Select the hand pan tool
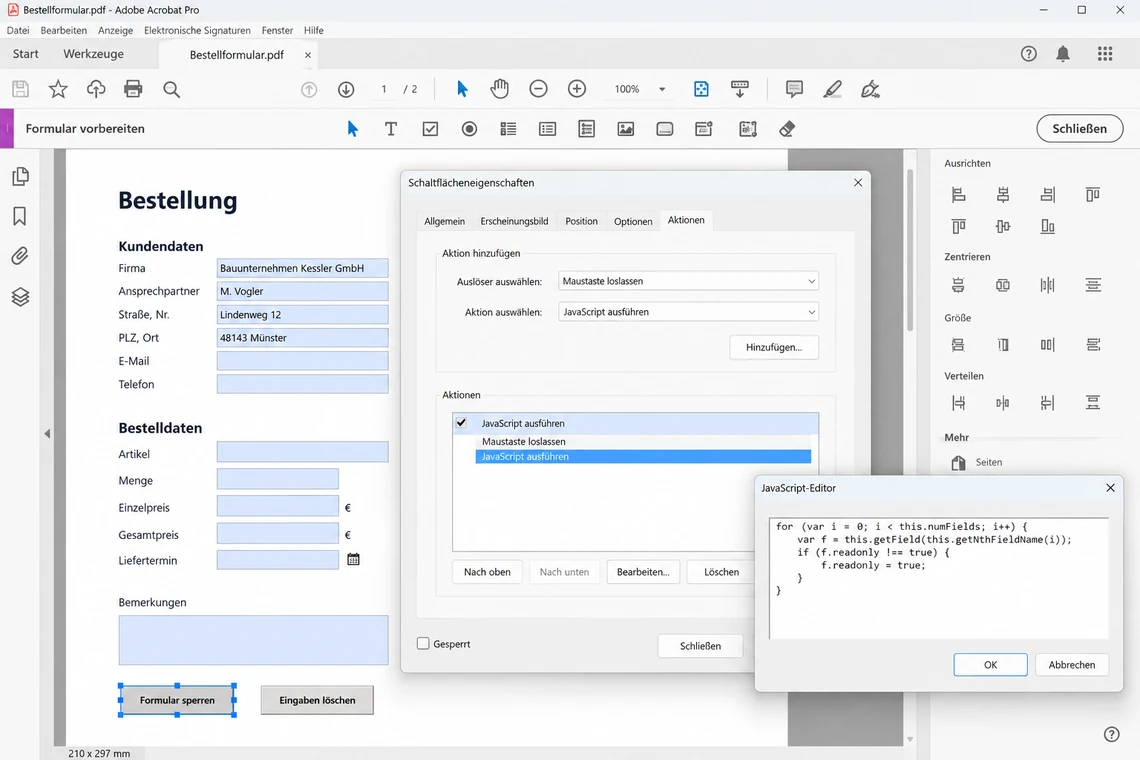The height and width of the screenshot is (760, 1140). (499, 89)
